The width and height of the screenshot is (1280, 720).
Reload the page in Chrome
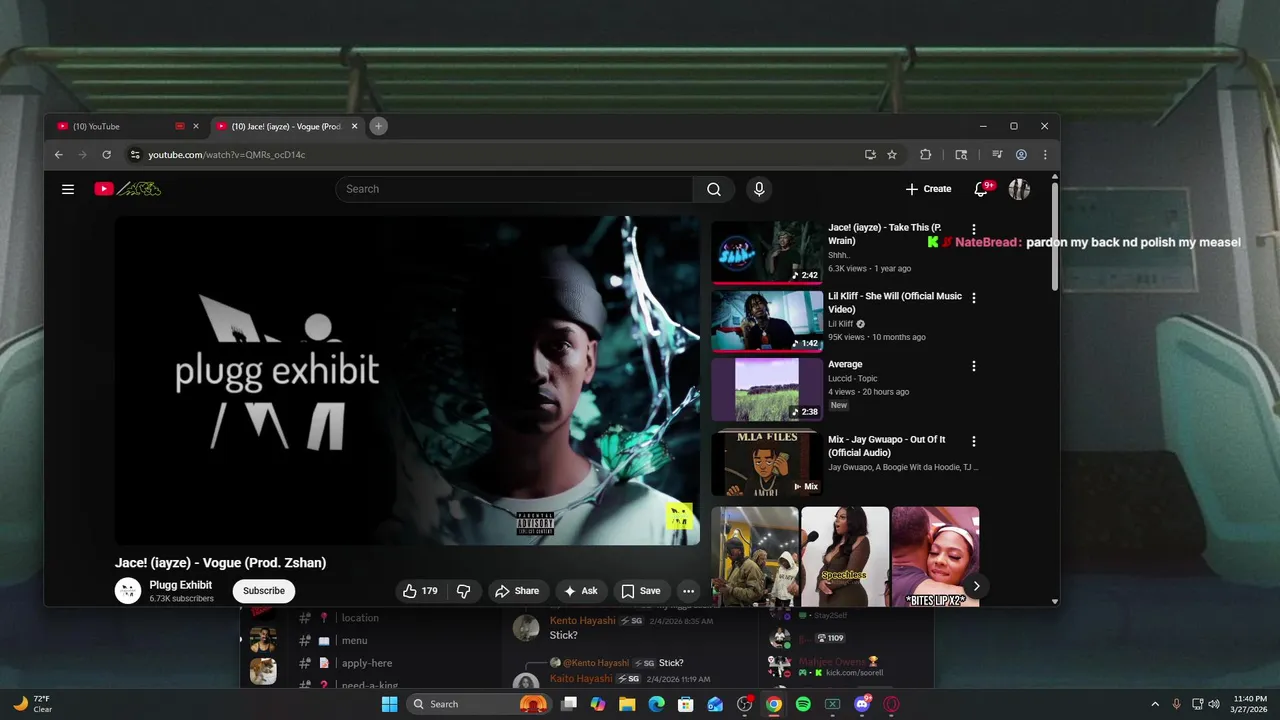(x=107, y=155)
